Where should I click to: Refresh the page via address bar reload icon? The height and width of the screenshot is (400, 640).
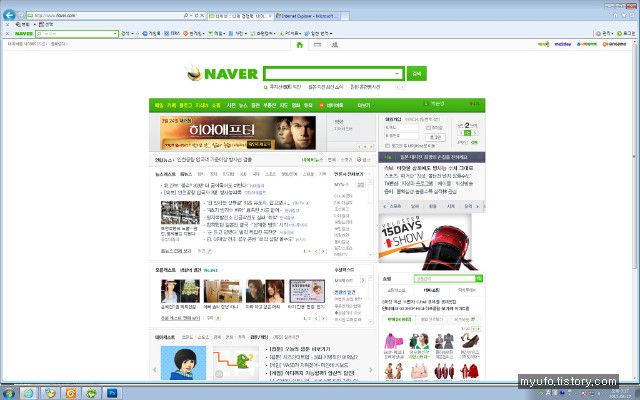point(196,16)
